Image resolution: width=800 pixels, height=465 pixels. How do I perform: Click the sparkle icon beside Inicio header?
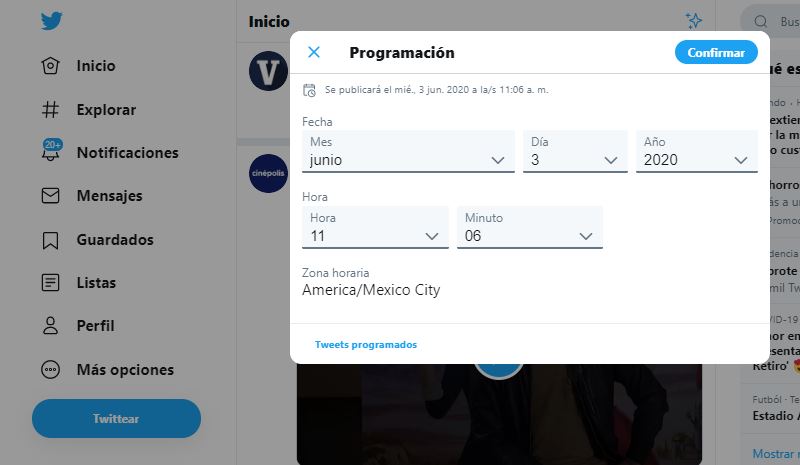click(x=693, y=21)
